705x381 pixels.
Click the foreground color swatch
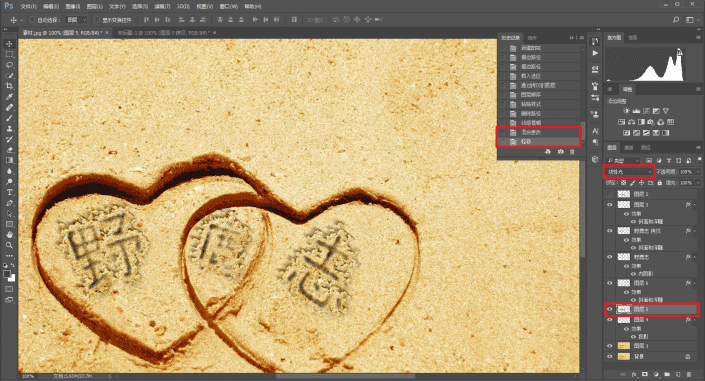point(7,274)
